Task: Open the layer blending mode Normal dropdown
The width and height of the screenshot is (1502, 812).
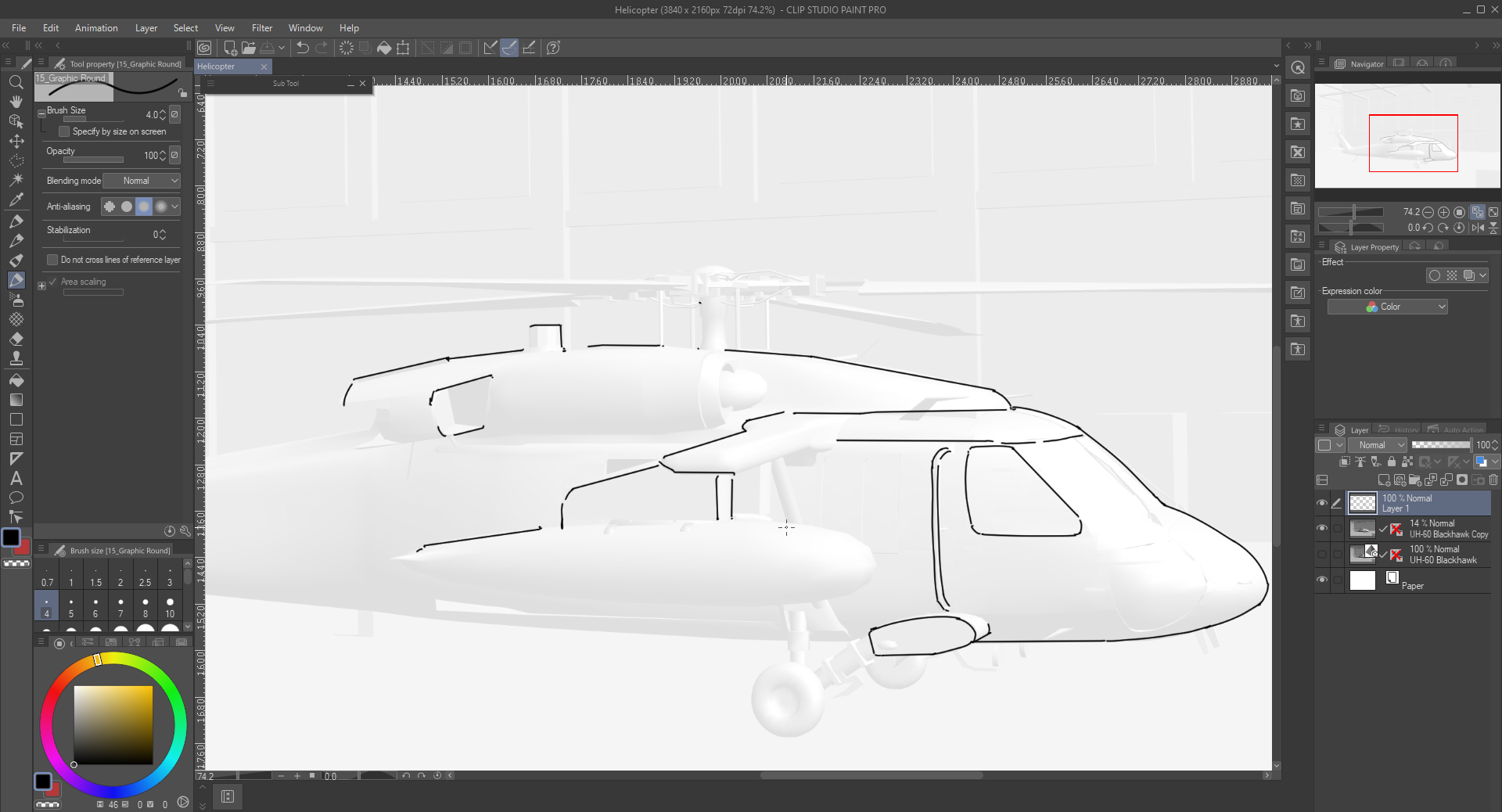Action: pyautogui.click(x=1377, y=445)
